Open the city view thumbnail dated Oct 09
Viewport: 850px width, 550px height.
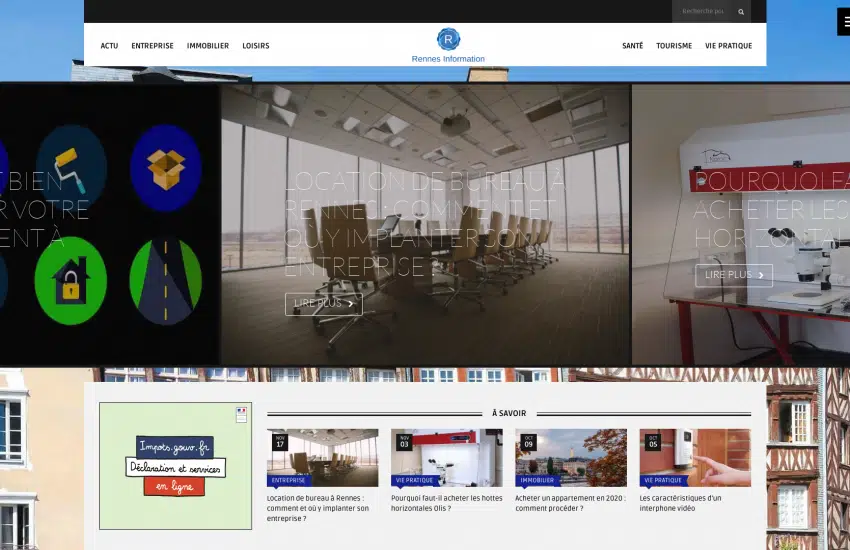click(x=571, y=457)
